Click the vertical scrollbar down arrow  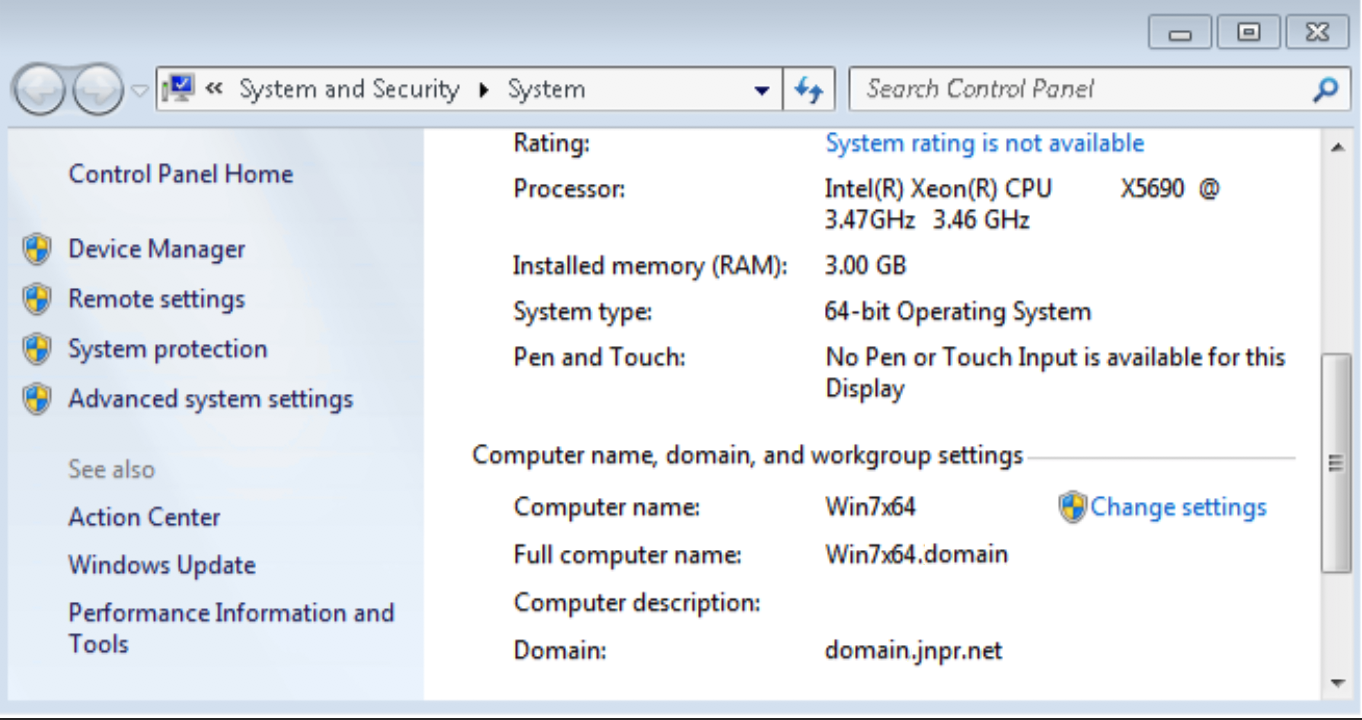(1338, 683)
